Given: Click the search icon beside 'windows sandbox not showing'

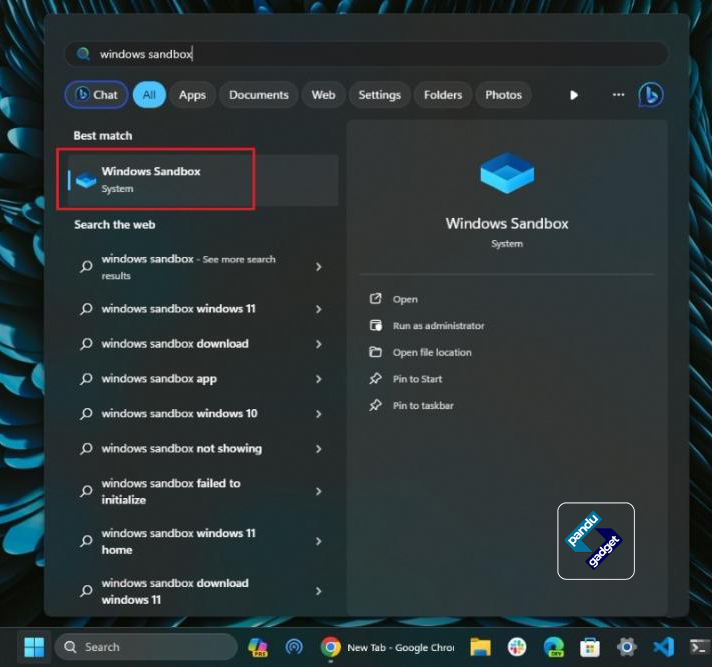Looking at the screenshot, I should 86,449.
